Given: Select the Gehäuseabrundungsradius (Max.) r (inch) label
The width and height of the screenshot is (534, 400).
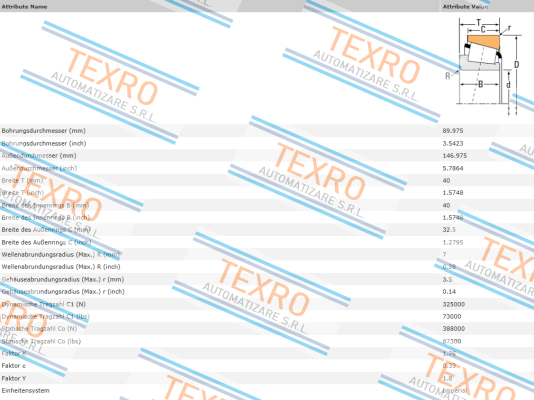Looking at the screenshot, I should (63, 292).
